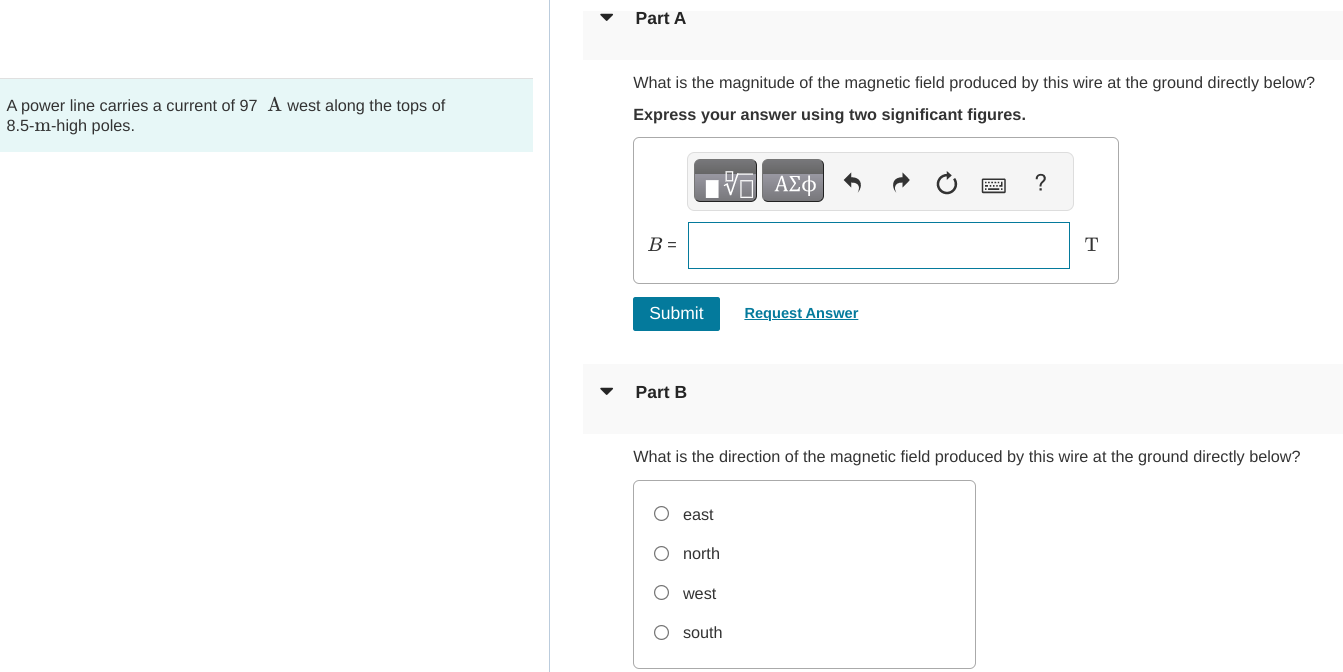Select the east radio option
The height and width of the screenshot is (672, 1343).
click(x=661, y=514)
